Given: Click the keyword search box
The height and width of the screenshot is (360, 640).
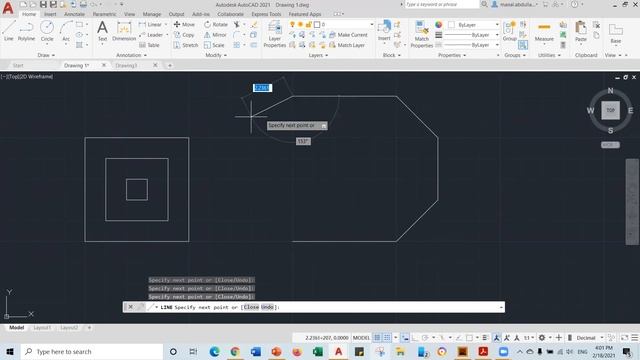Looking at the screenshot, I should tap(442, 4).
